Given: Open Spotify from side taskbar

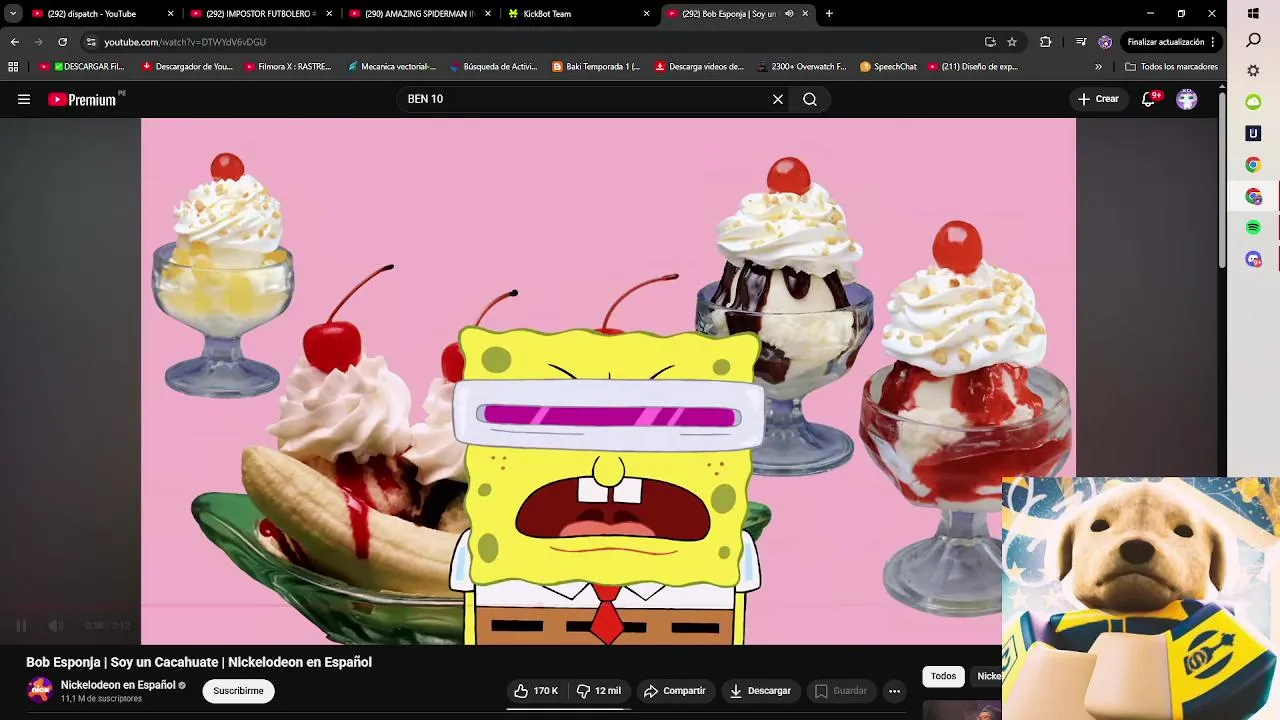Looking at the screenshot, I should [x=1253, y=228].
